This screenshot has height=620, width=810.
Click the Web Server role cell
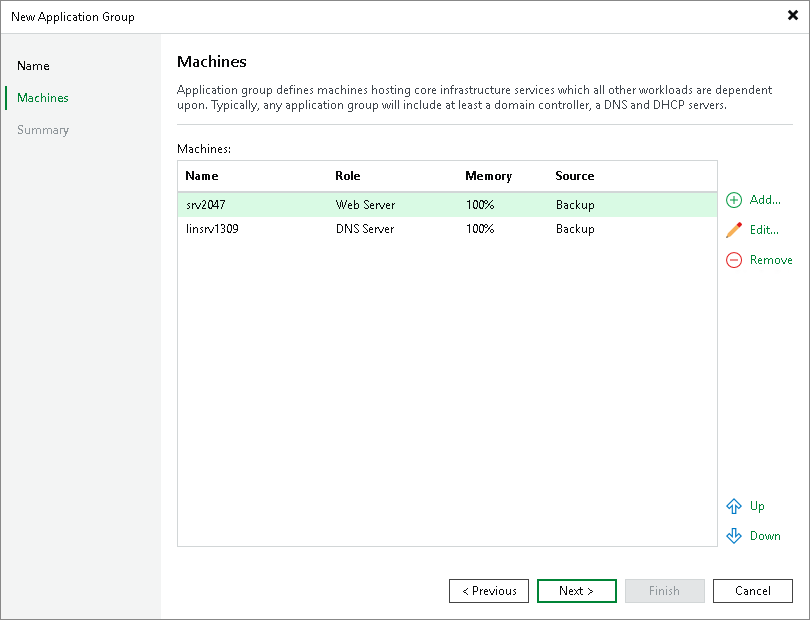pos(365,205)
